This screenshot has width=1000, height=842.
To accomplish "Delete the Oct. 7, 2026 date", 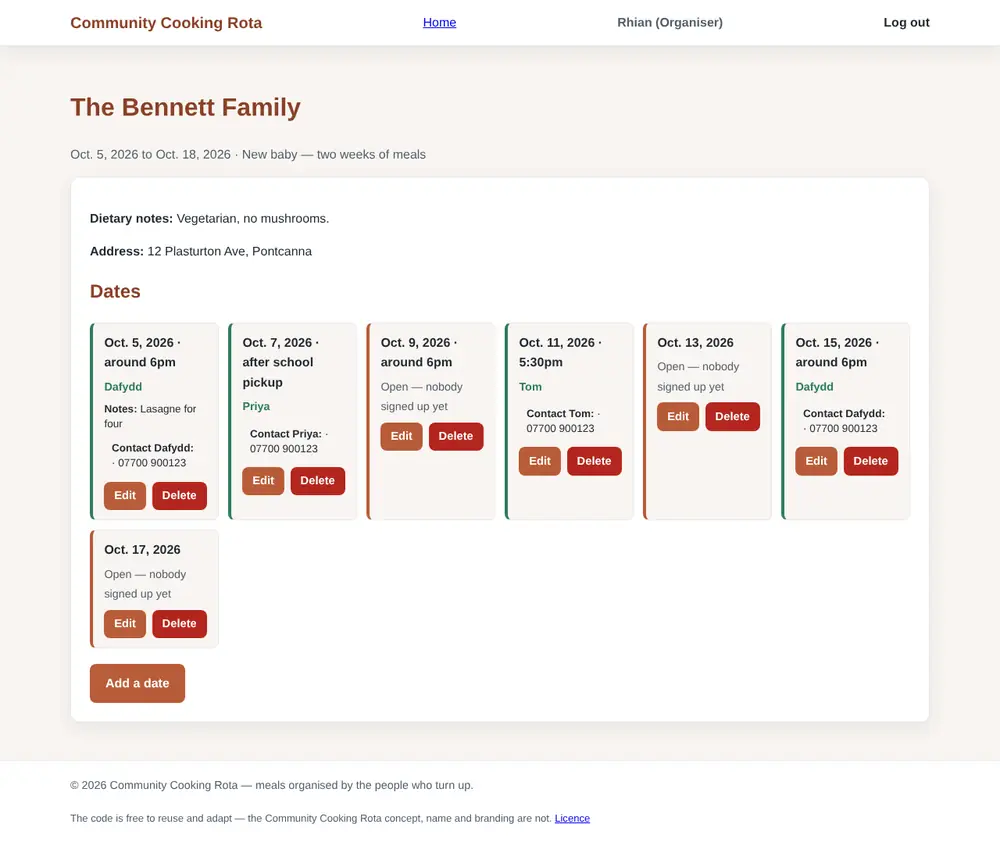I will (318, 481).
